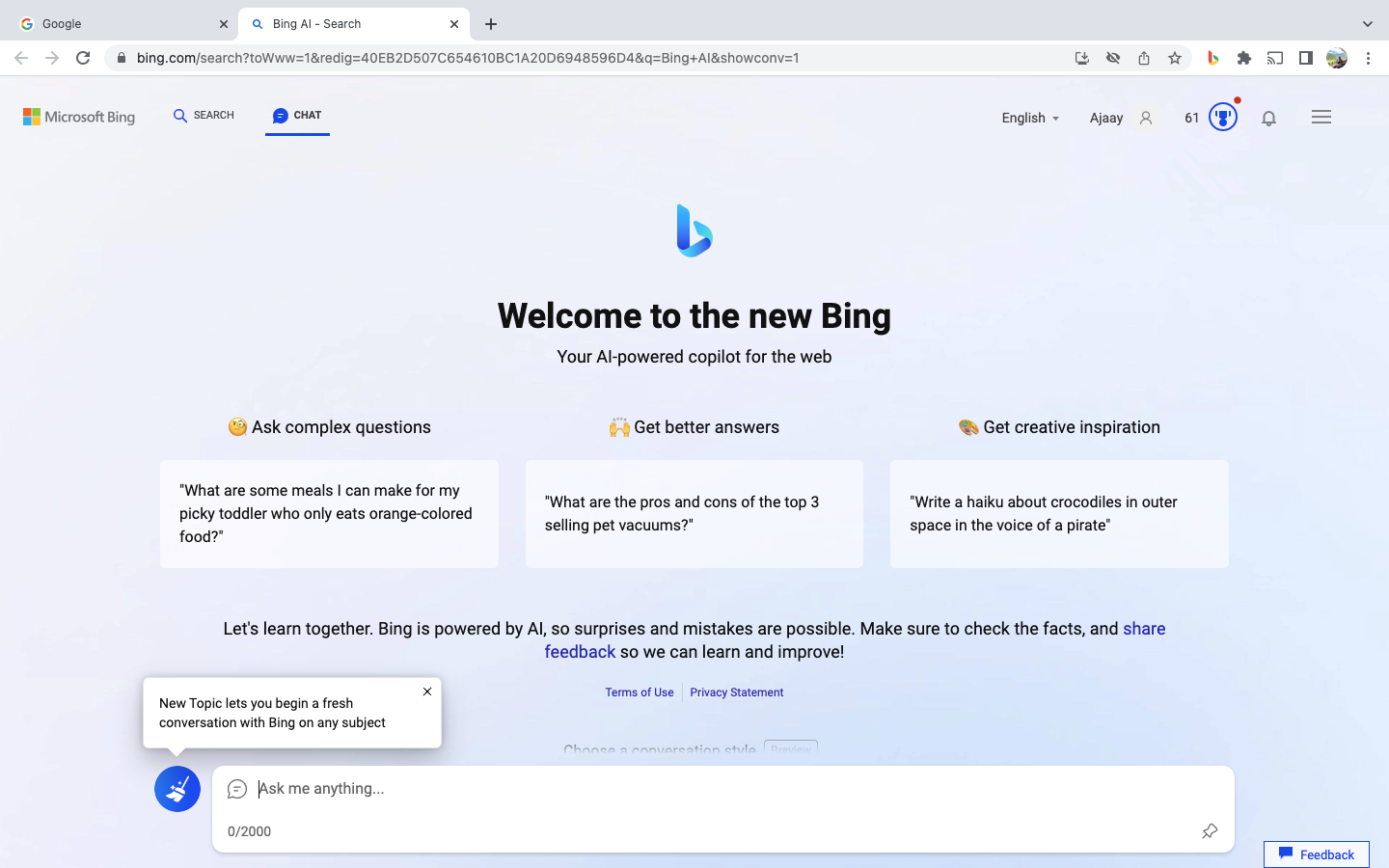This screenshot has width=1389, height=868.
Task: Open the hamburger settings menu
Action: [1321, 117]
